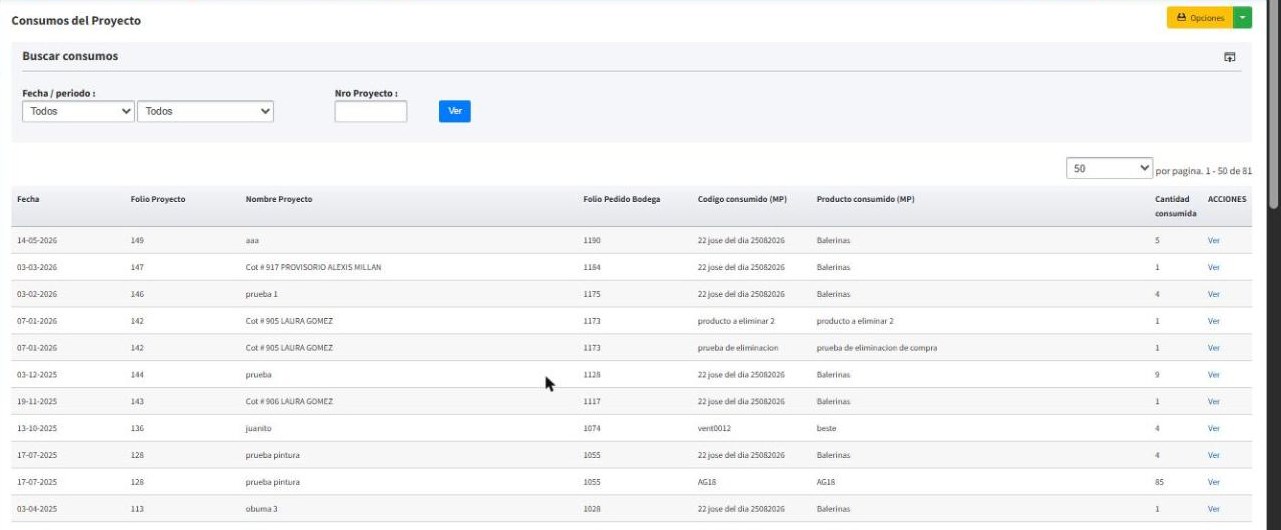Image resolution: width=1281 pixels, height=530 pixels.
Task: Focus the Nro Proyecto input field
Action: coord(371,111)
